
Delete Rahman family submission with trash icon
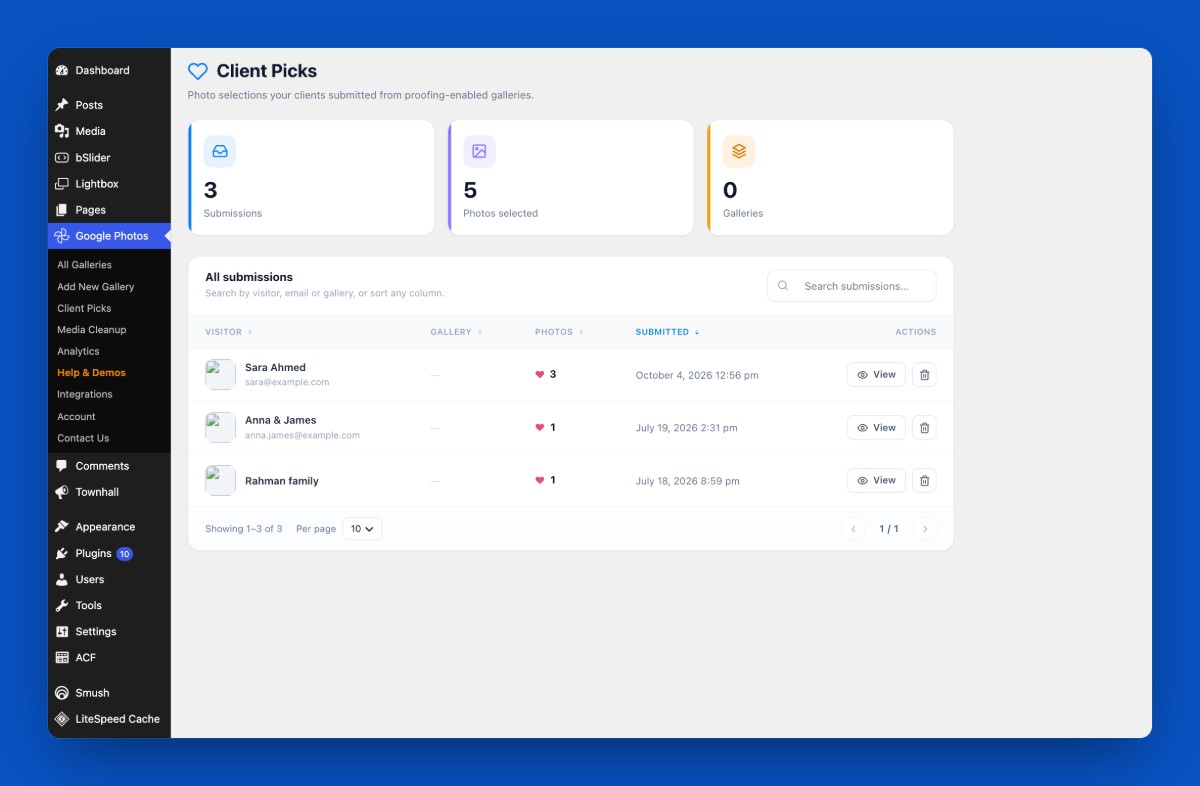924,481
